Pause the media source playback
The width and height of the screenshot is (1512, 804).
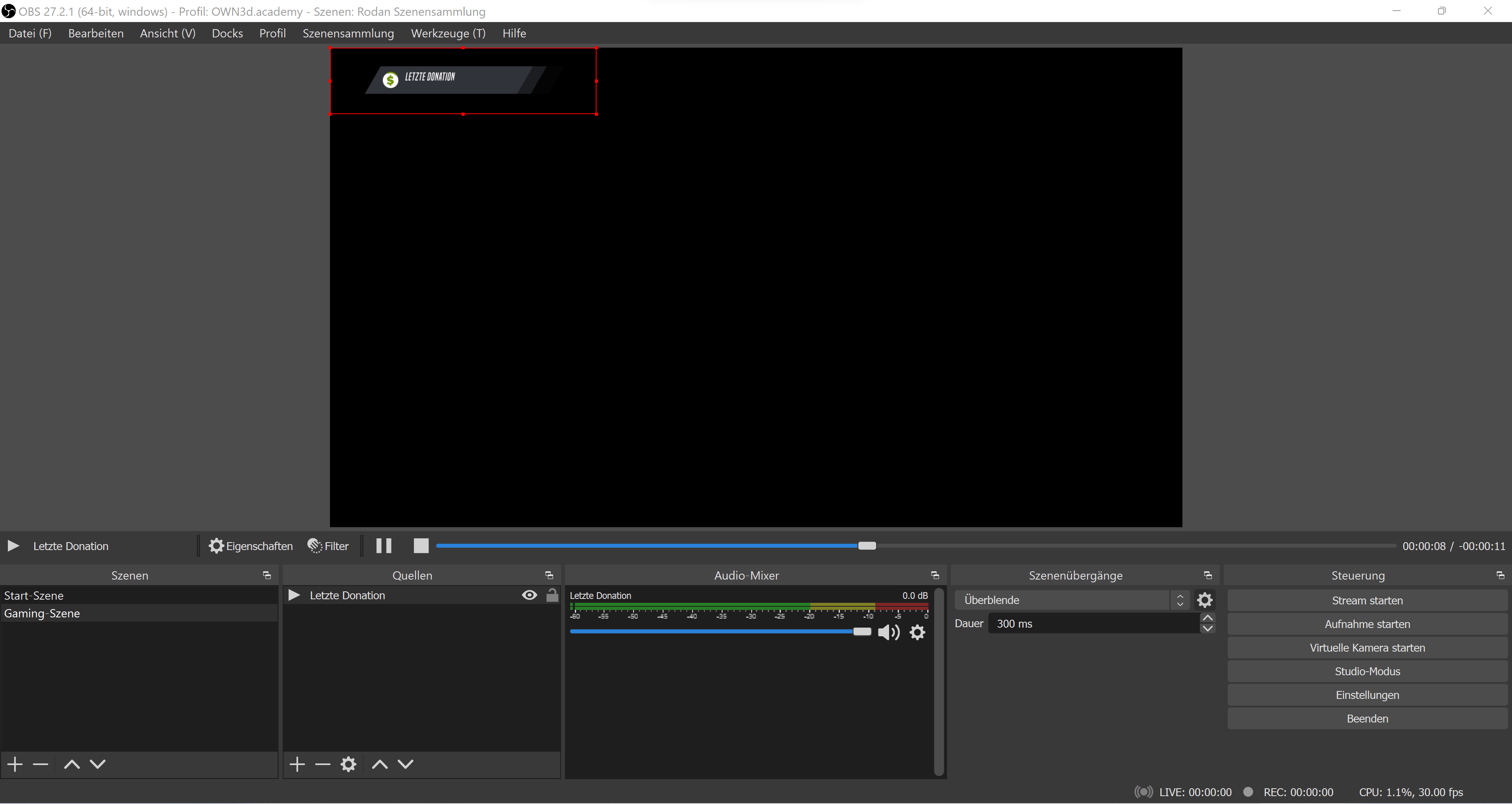click(x=383, y=546)
